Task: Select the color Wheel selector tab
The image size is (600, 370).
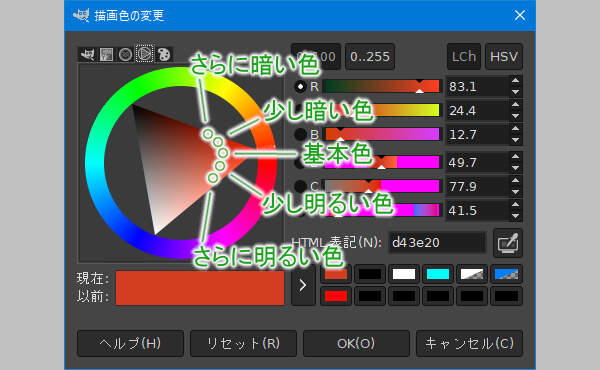Action: coord(145,54)
